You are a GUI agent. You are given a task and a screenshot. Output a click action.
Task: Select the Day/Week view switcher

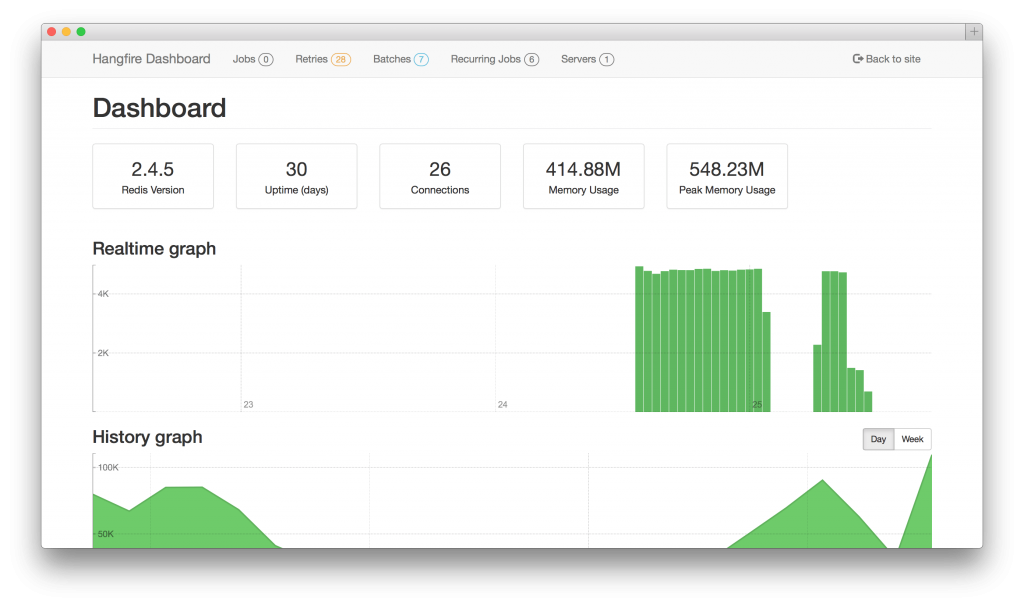coord(895,439)
